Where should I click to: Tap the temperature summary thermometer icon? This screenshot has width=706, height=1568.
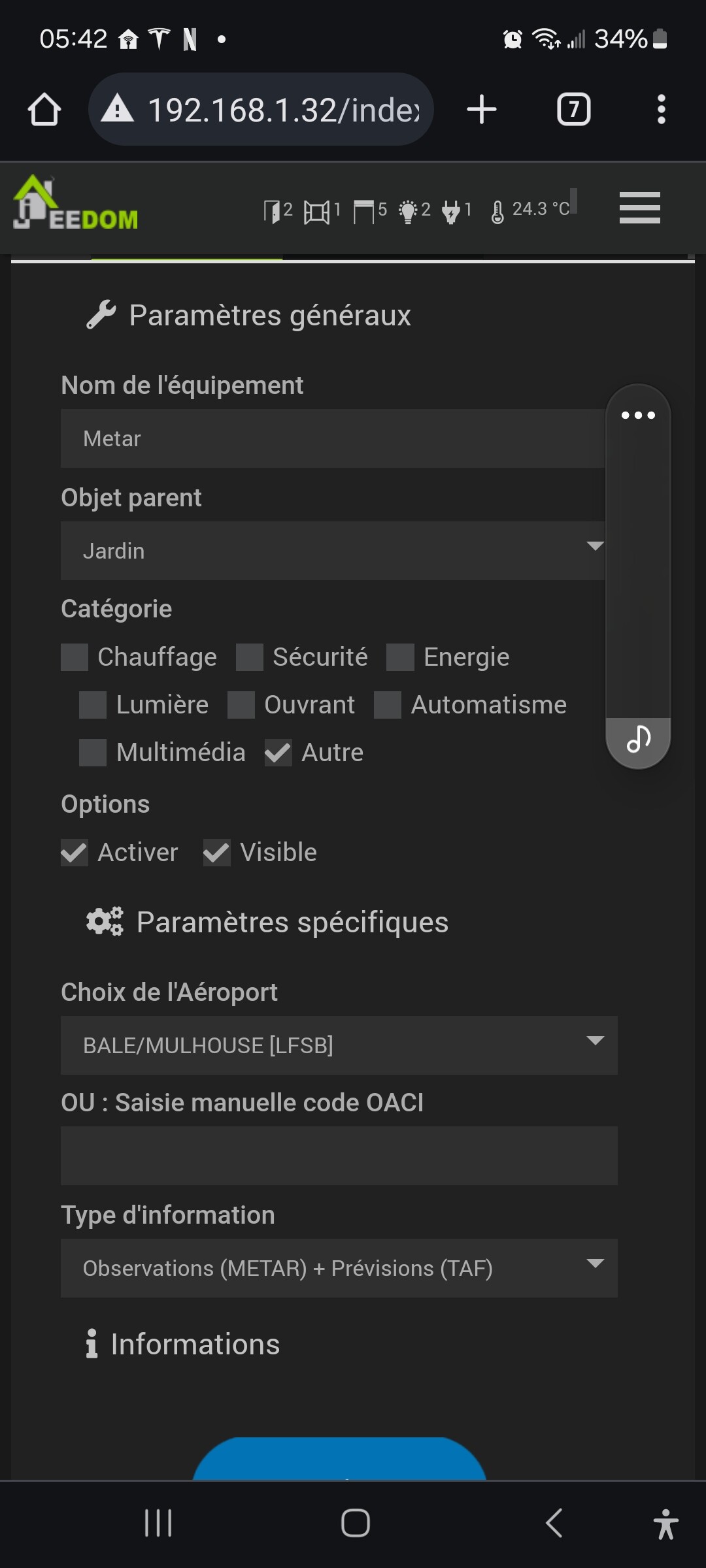tap(497, 211)
